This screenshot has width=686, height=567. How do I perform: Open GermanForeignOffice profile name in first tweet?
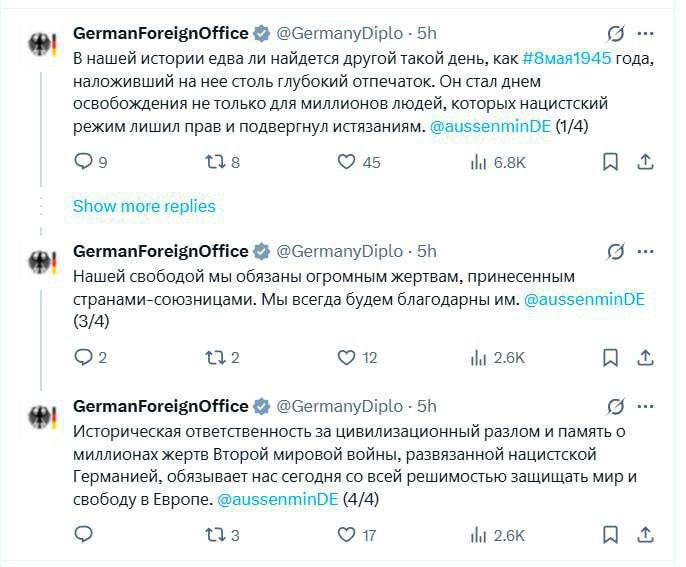pyautogui.click(x=160, y=33)
